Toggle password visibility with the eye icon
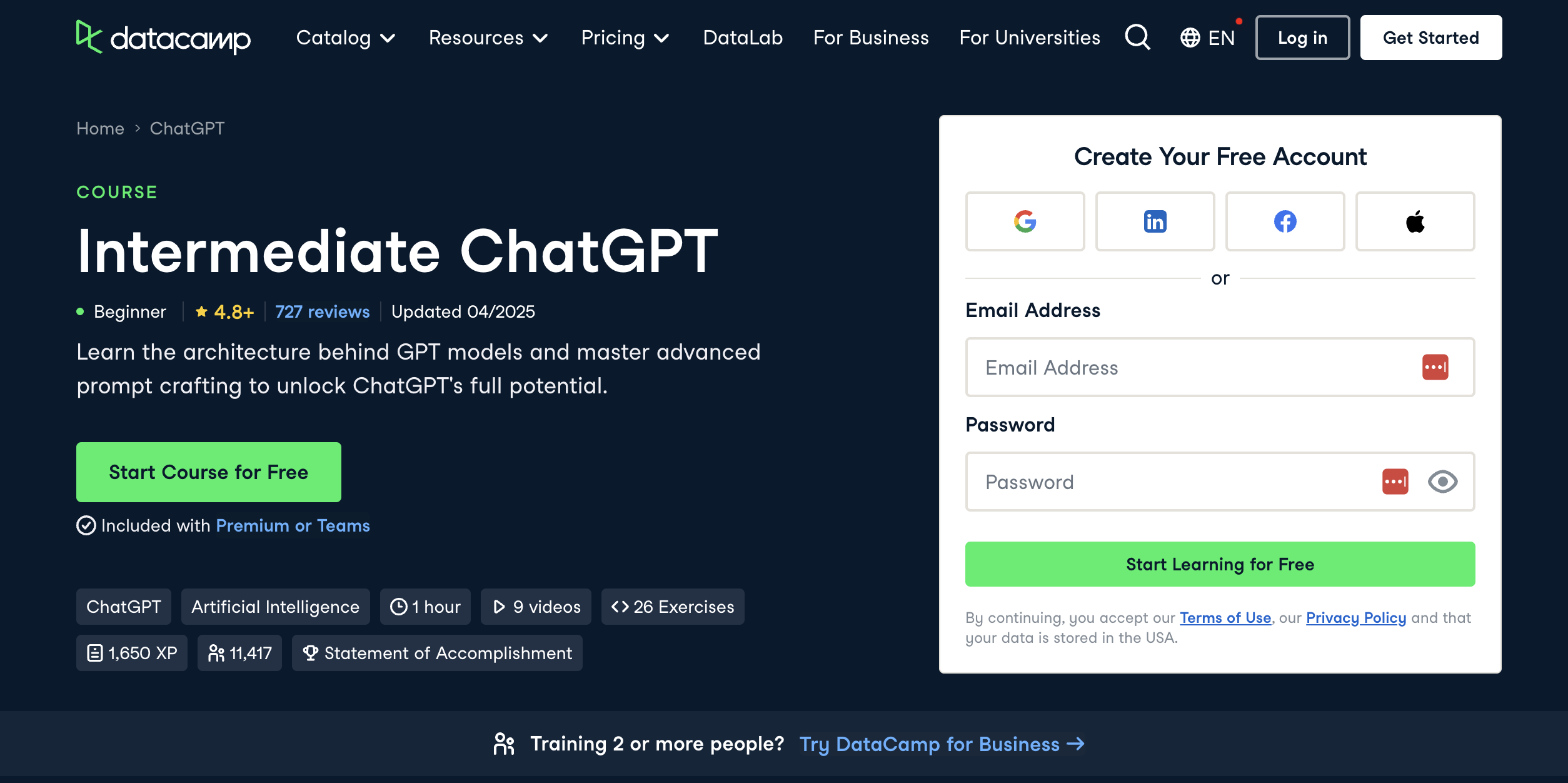Image resolution: width=1568 pixels, height=783 pixels. 1442,482
